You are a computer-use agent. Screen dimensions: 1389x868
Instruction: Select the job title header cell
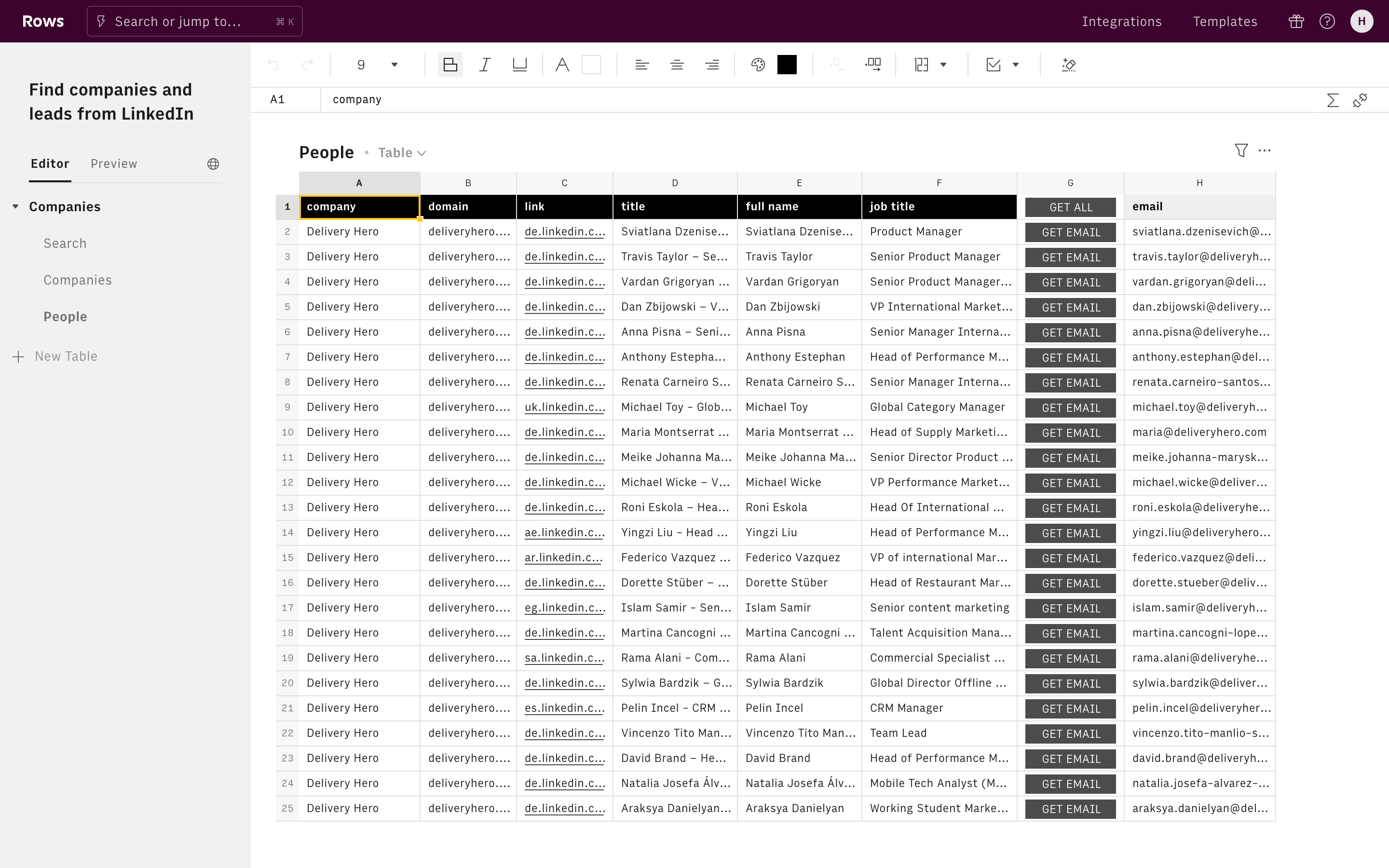(939, 207)
